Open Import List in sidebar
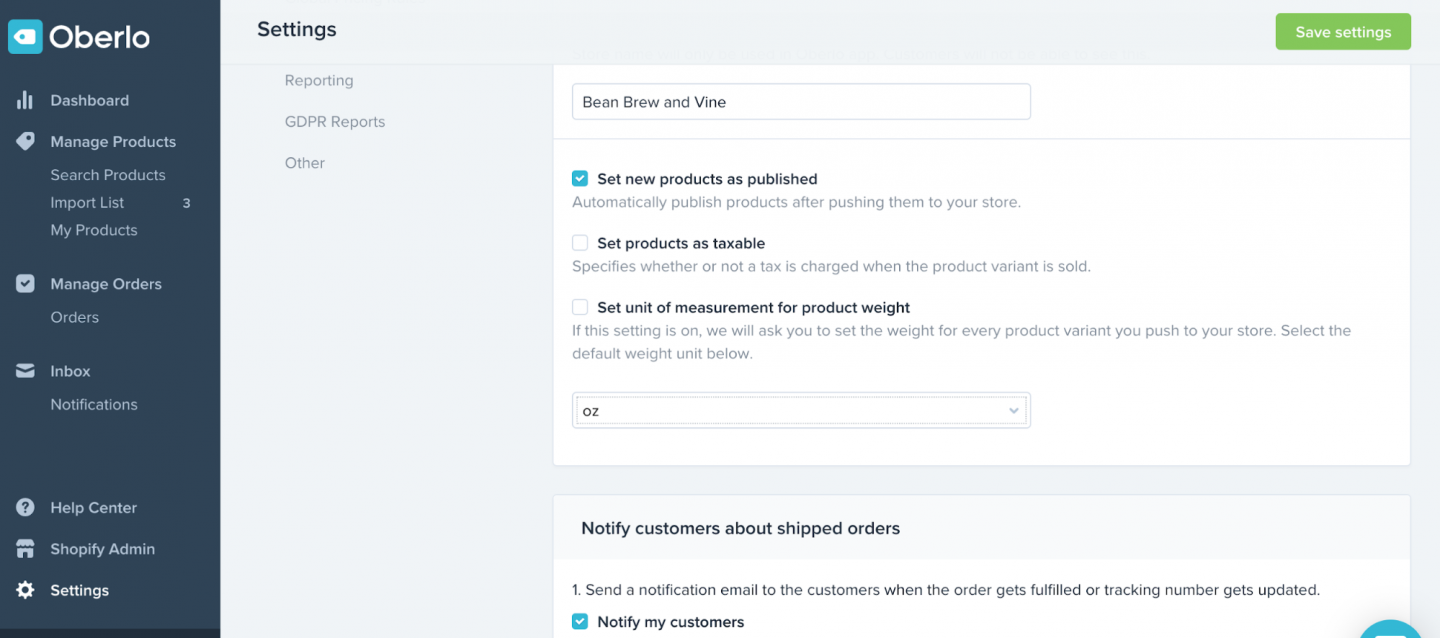The image size is (1440, 638). tap(88, 203)
